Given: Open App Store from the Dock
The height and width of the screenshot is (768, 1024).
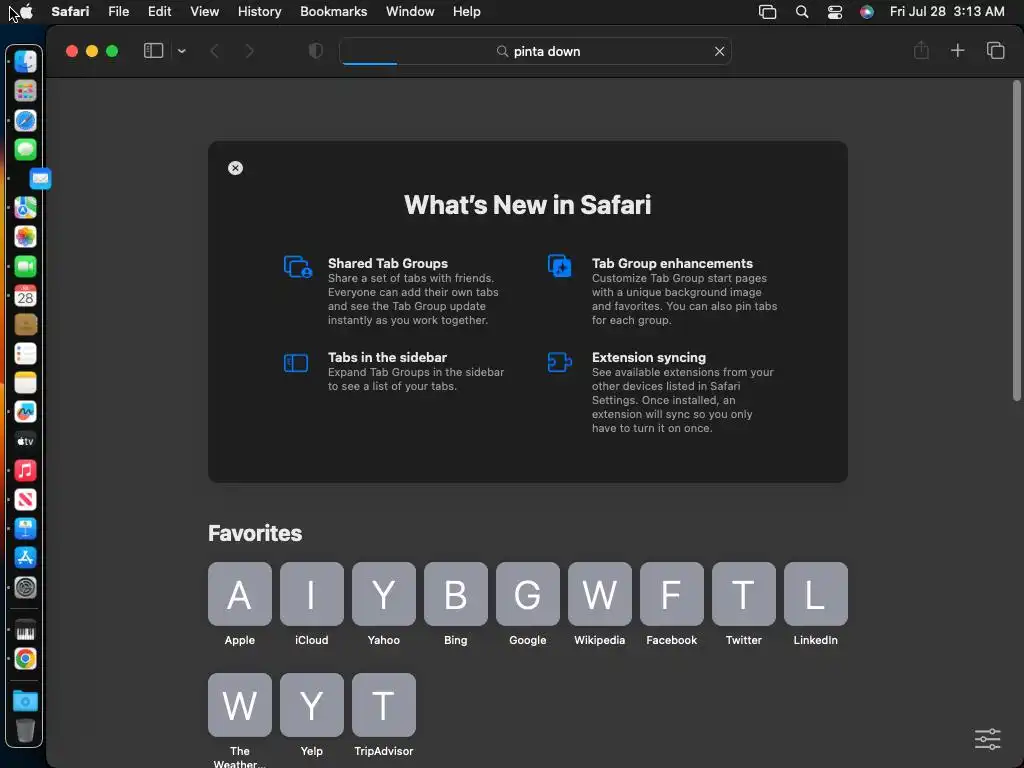Looking at the screenshot, I should pyautogui.click(x=25, y=558).
